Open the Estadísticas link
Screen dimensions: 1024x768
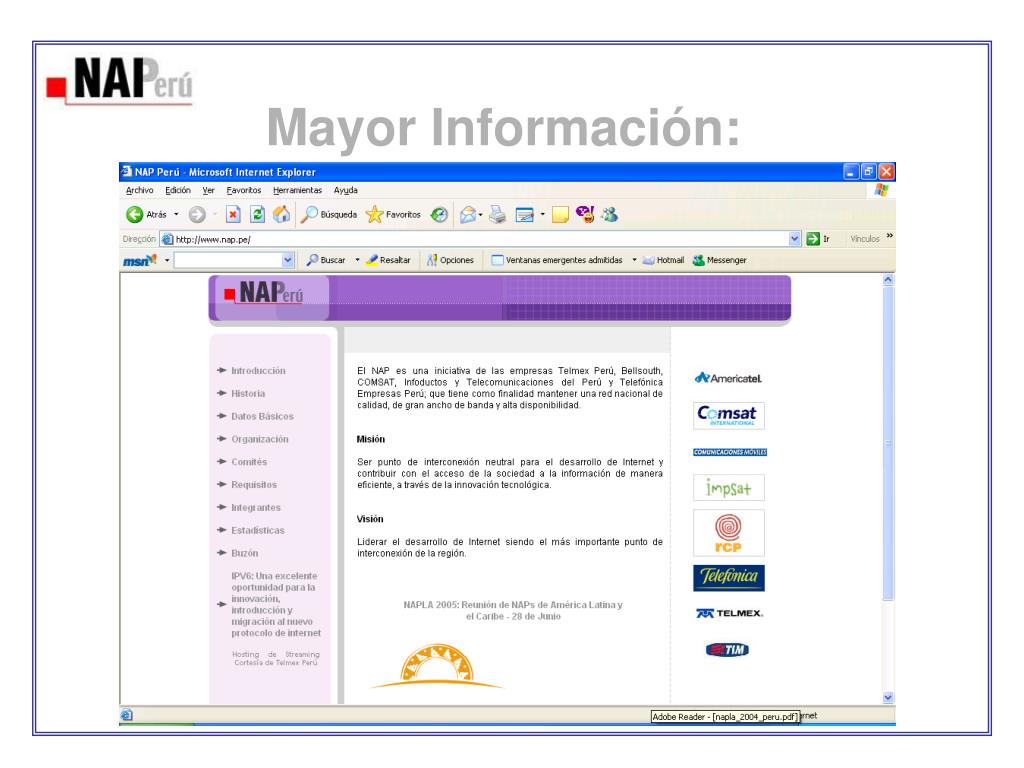click(x=258, y=530)
